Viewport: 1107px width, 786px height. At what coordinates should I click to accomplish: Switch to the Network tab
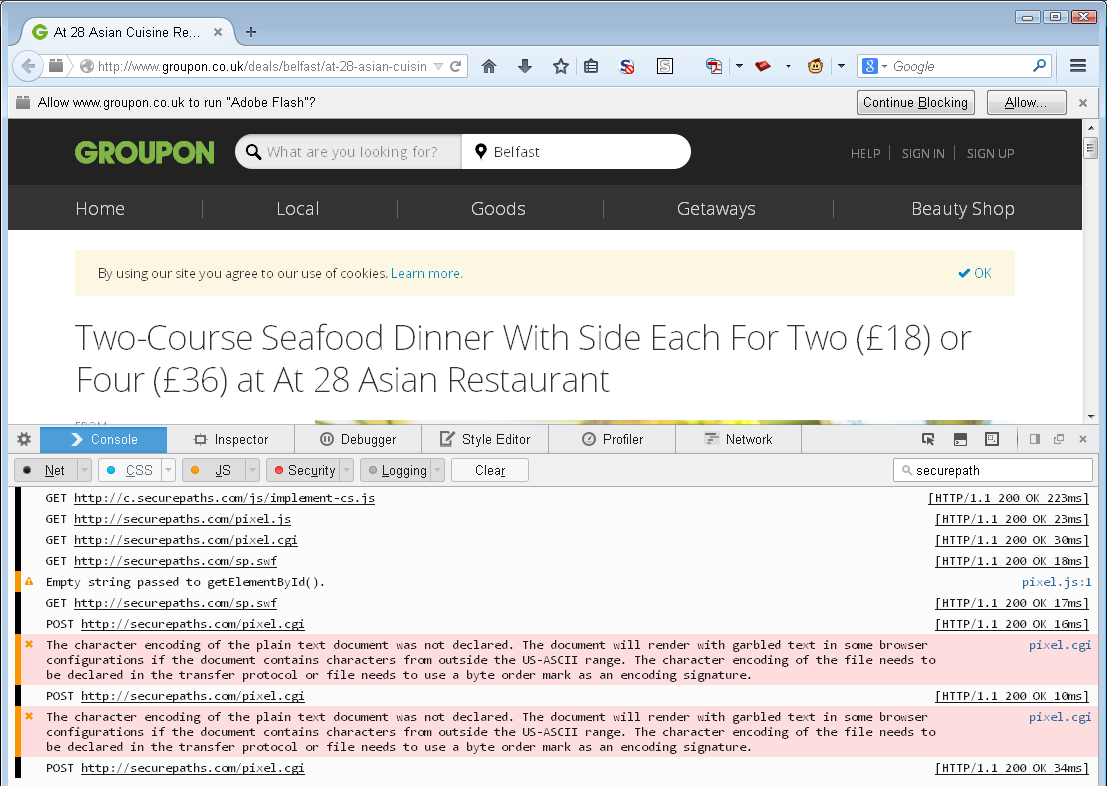coord(738,439)
